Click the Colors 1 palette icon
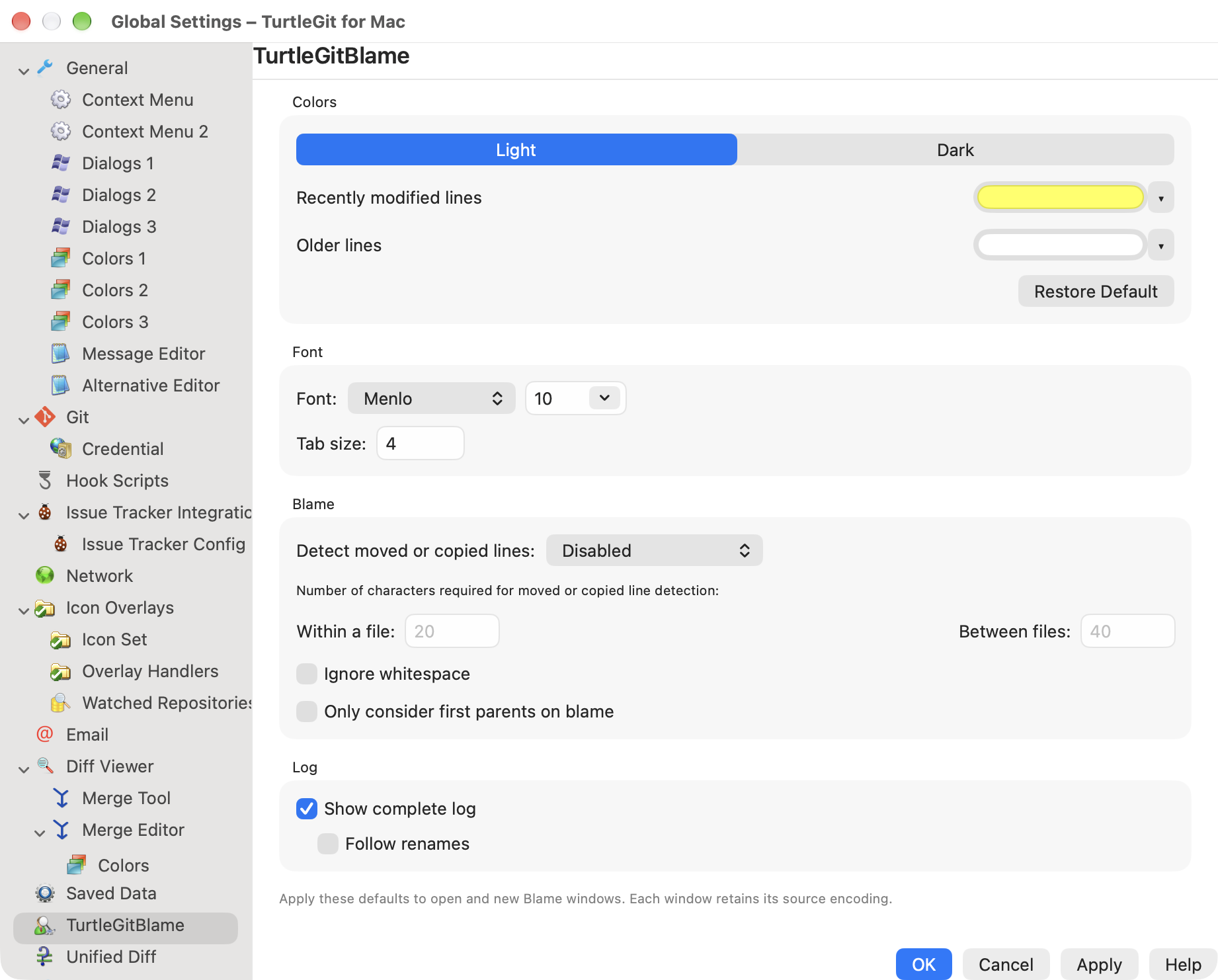 tap(61, 258)
